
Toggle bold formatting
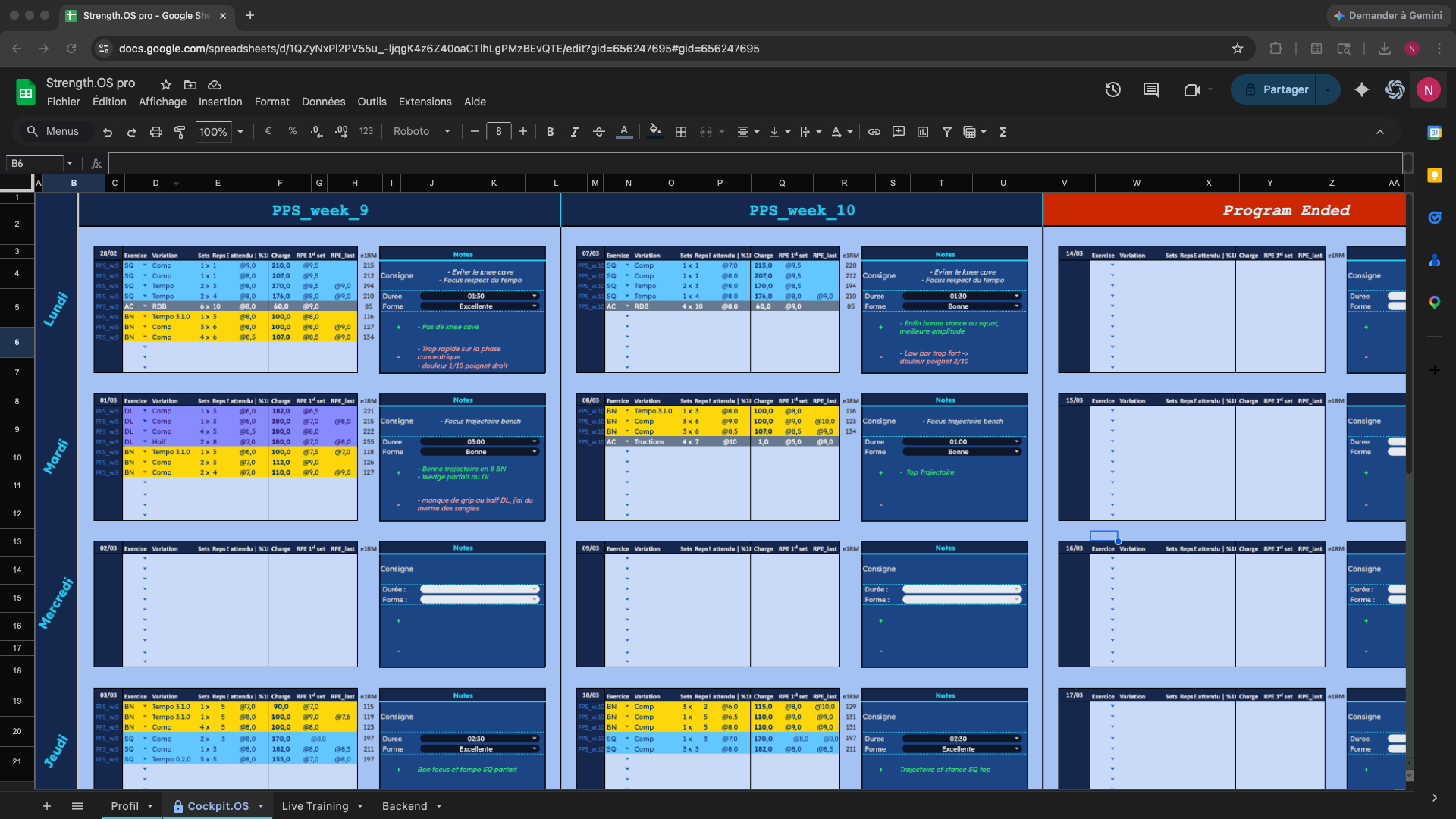pyautogui.click(x=550, y=131)
